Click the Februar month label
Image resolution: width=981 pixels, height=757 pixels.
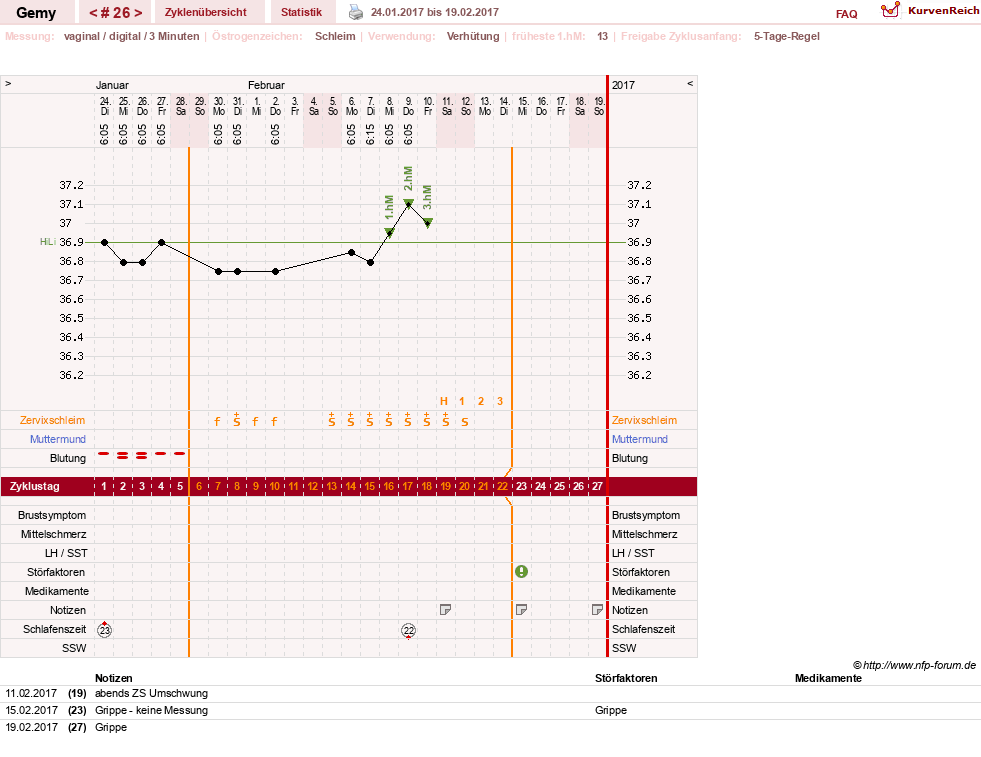click(x=267, y=85)
